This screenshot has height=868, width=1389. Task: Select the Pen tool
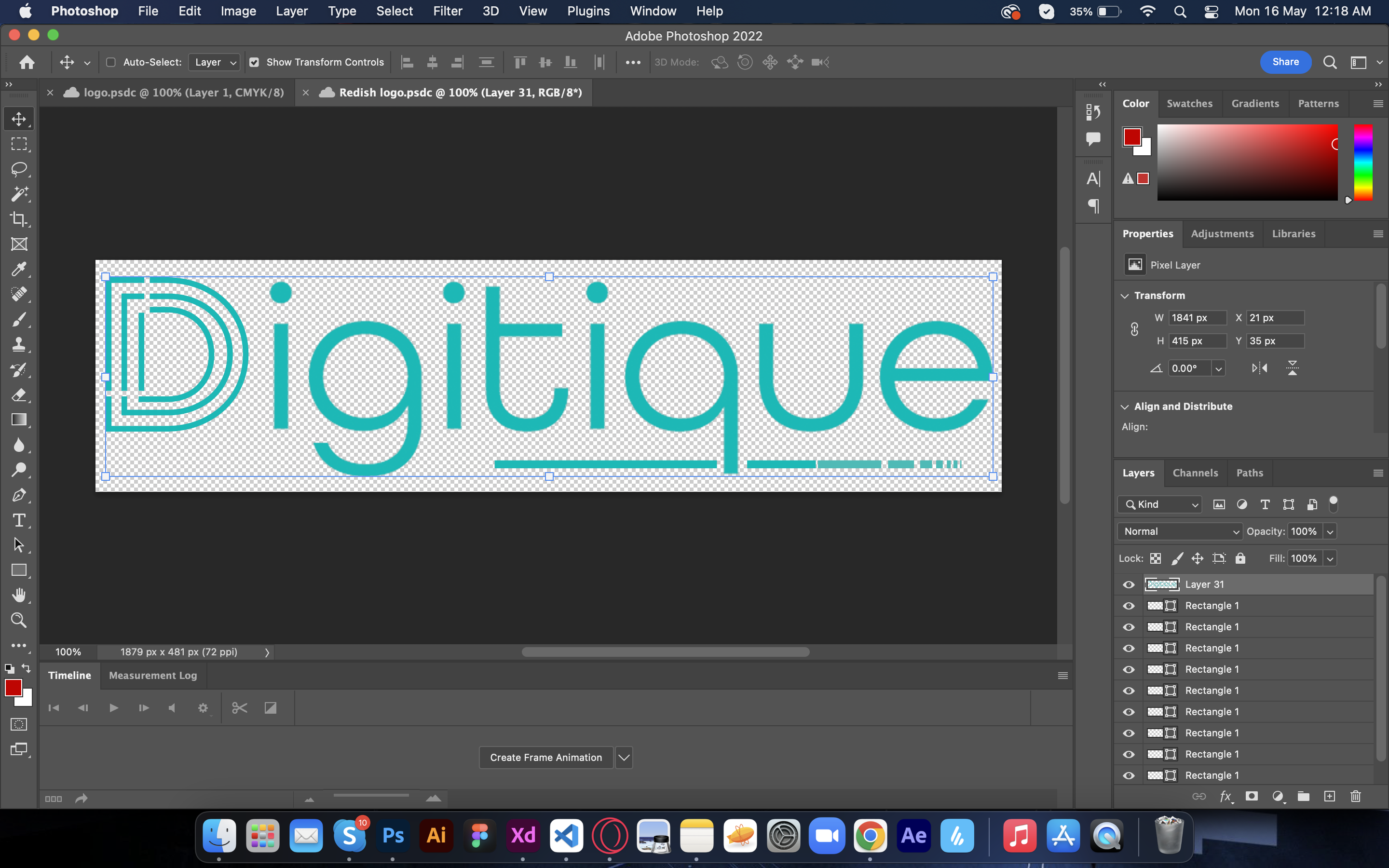tap(19, 495)
